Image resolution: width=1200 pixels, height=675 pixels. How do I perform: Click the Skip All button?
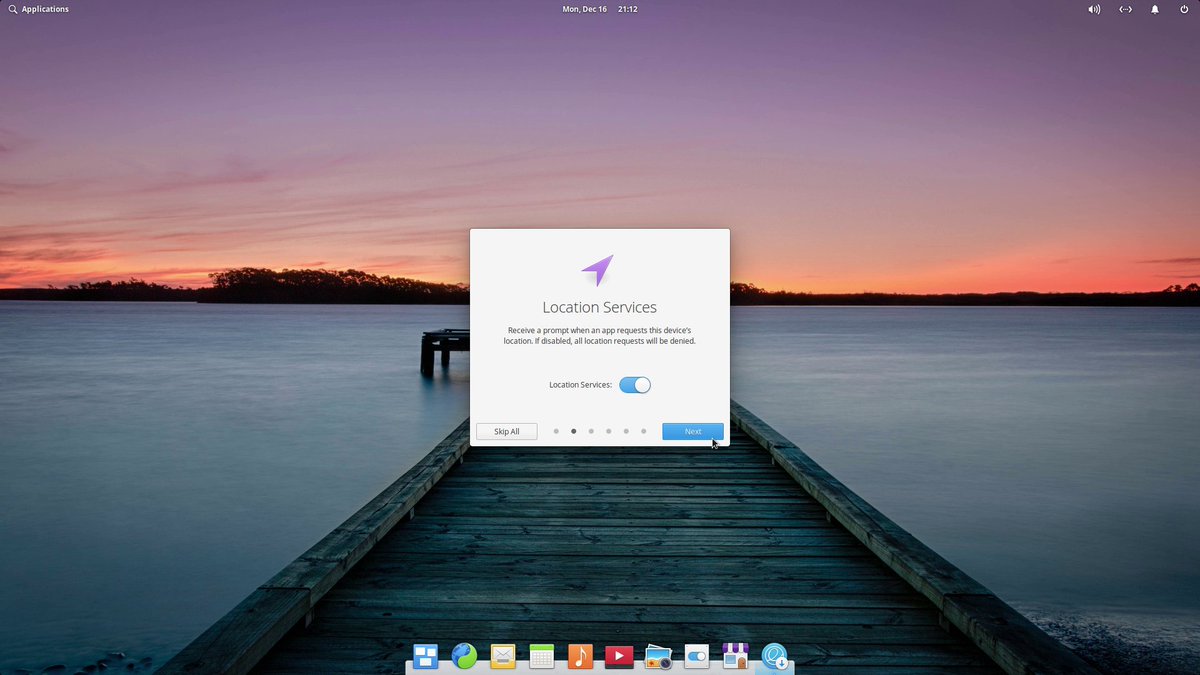click(507, 432)
